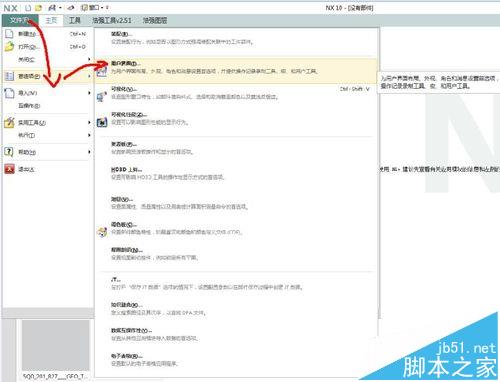
Task: Click the Utilities pencil icon in File menu
Action: tap(9, 122)
